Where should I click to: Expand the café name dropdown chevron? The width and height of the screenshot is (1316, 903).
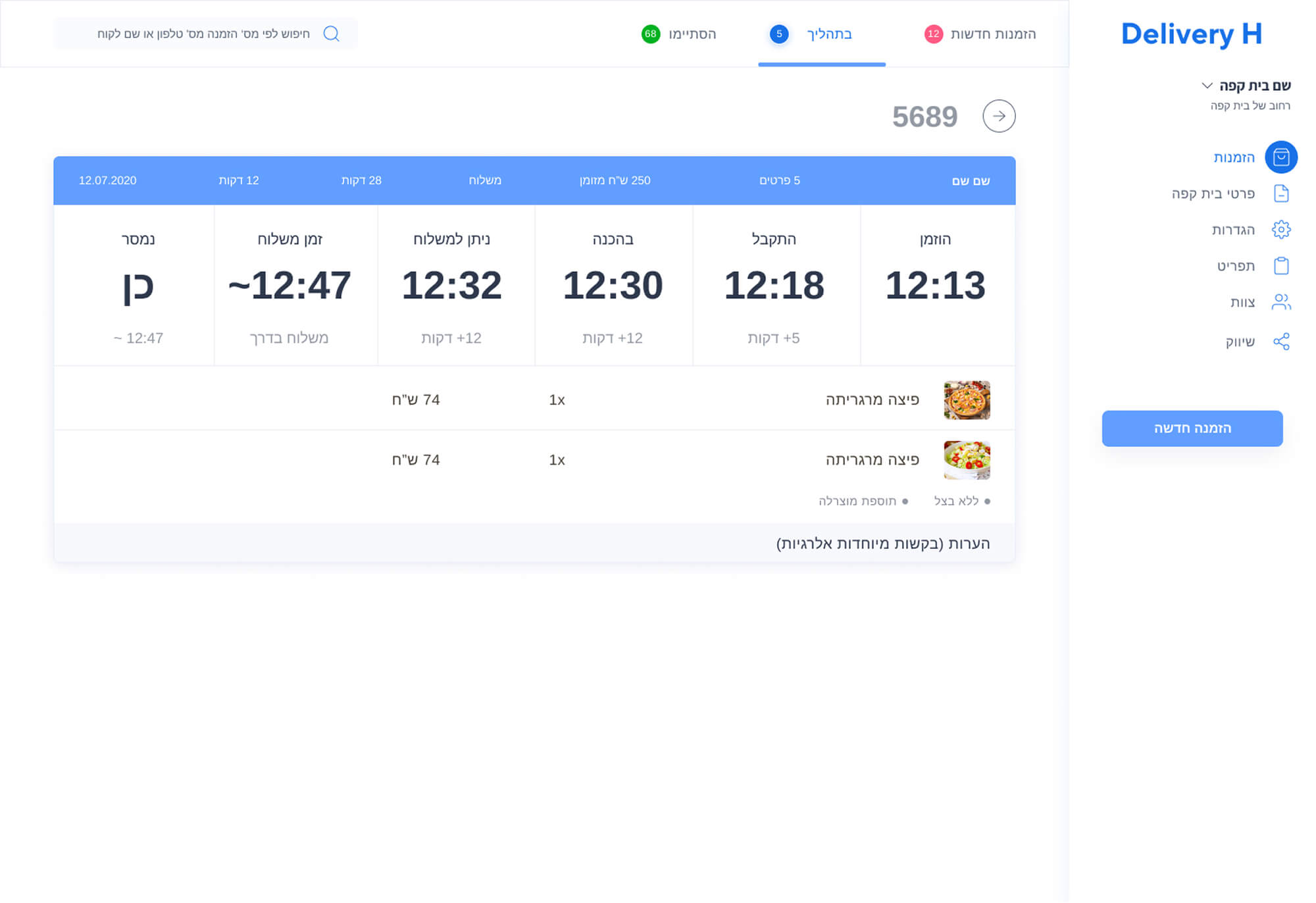pyautogui.click(x=1207, y=86)
